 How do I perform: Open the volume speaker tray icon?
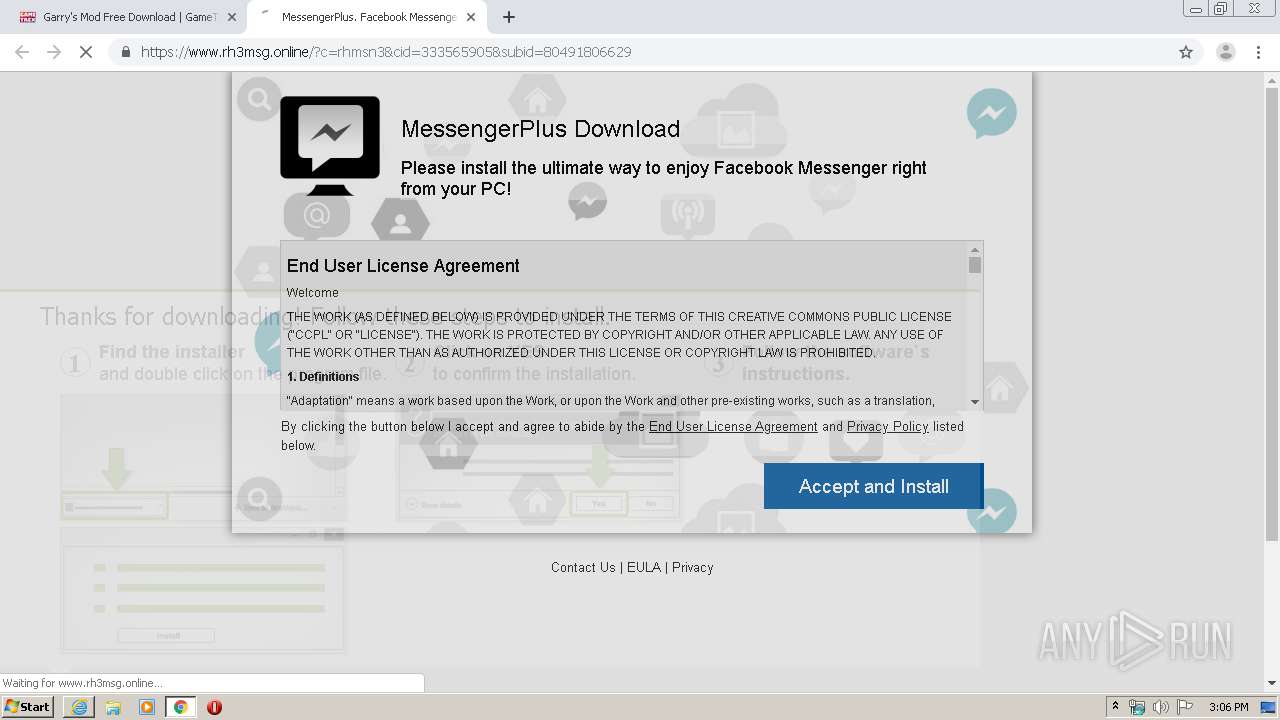click(1160, 707)
